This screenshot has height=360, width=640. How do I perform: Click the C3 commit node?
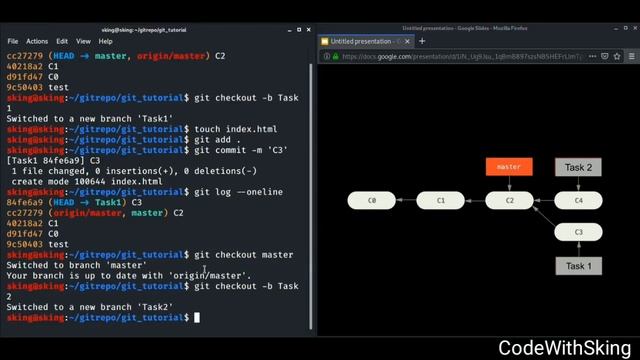[x=578, y=232]
